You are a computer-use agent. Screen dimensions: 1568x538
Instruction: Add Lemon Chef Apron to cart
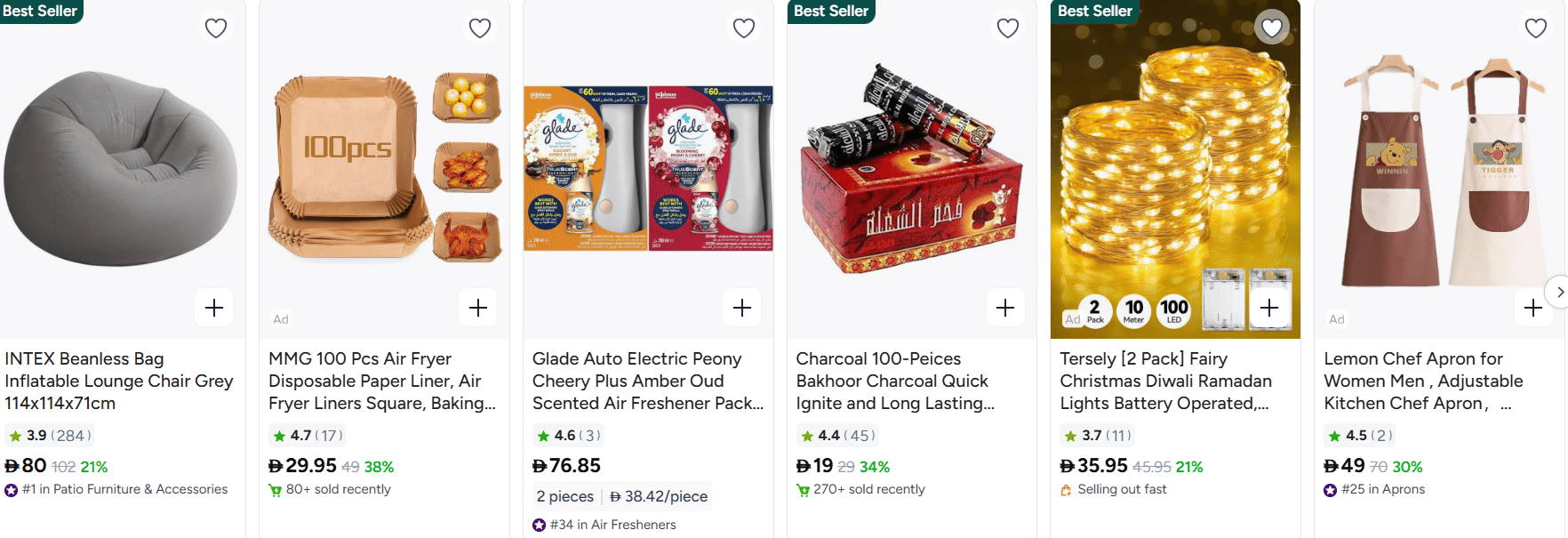tap(1532, 308)
